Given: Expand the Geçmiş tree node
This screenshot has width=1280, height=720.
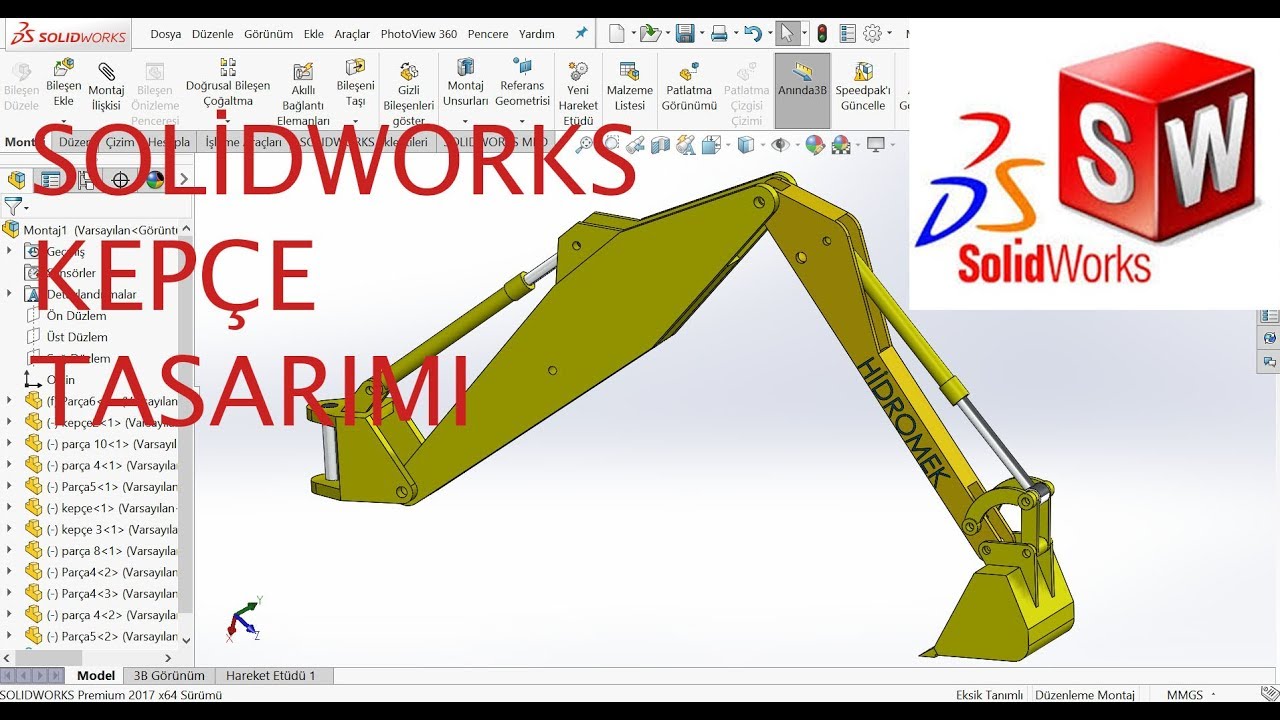Looking at the screenshot, I should tap(9, 251).
